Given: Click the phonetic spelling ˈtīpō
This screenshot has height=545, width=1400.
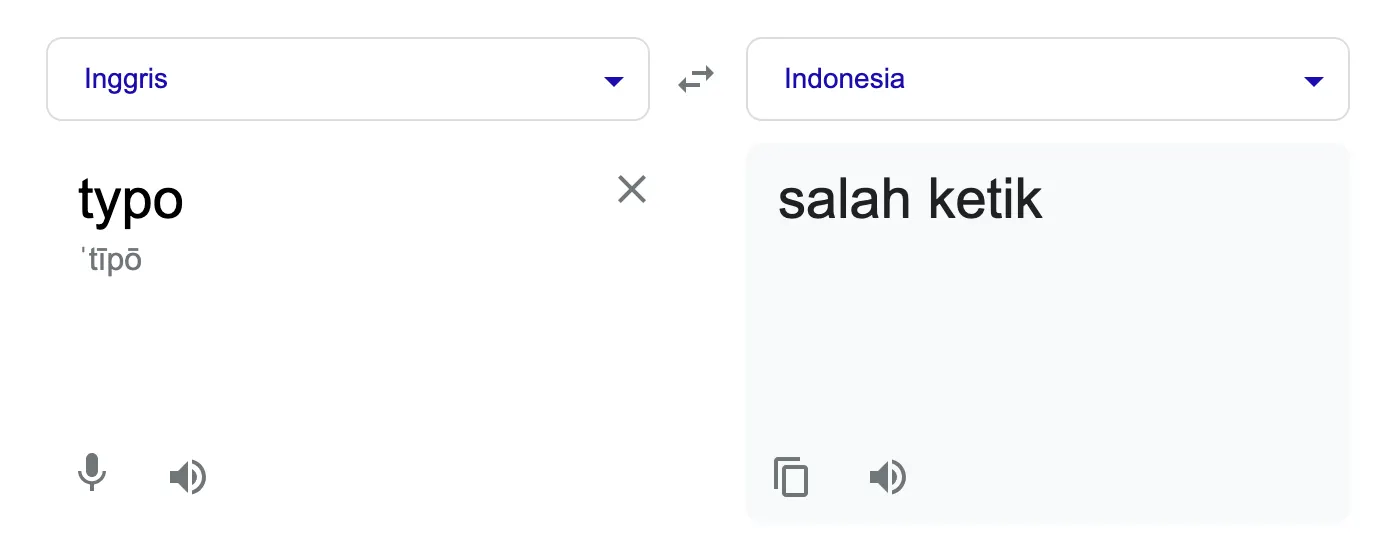Looking at the screenshot, I should click(111, 261).
